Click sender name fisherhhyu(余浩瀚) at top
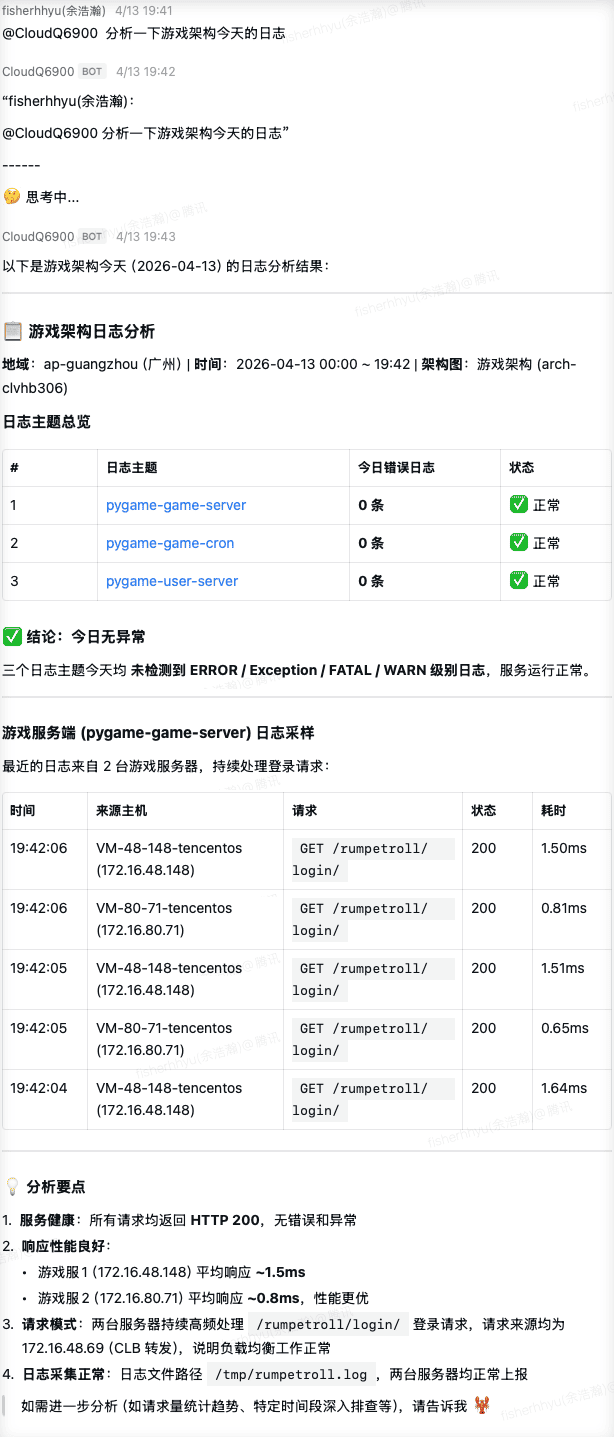This screenshot has height=1437, width=614. (54, 10)
